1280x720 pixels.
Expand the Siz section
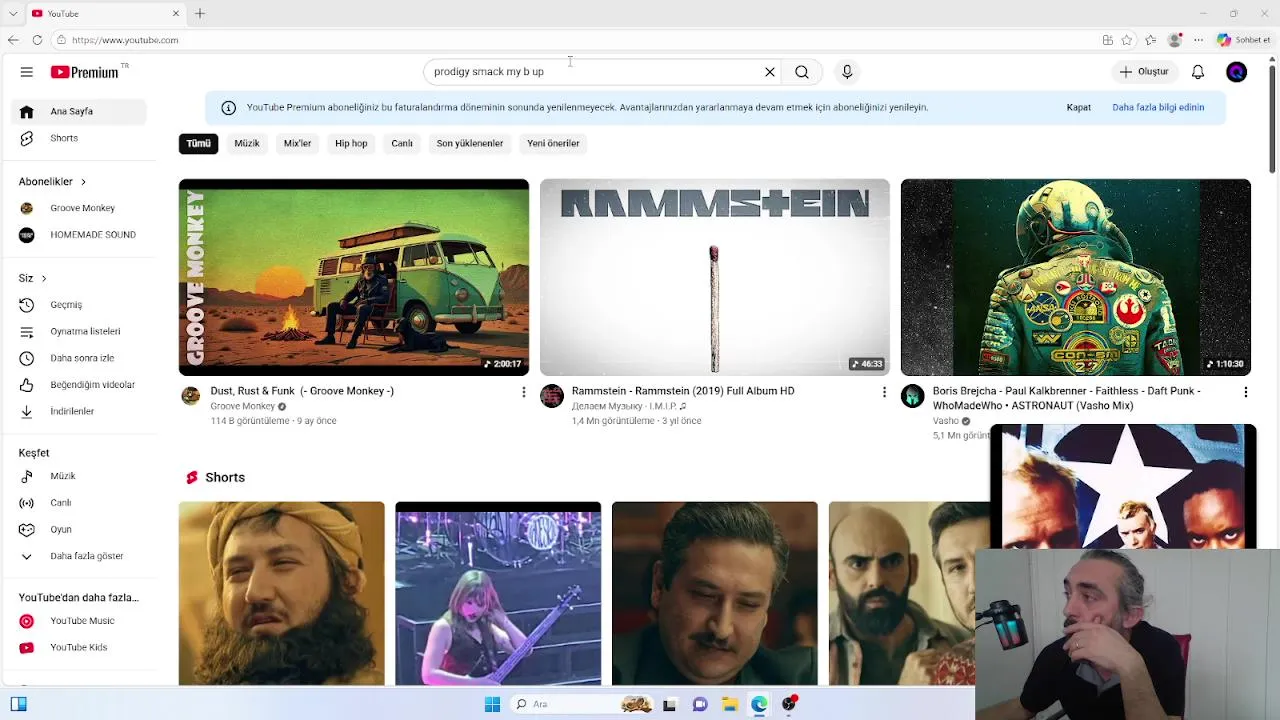click(32, 278)
